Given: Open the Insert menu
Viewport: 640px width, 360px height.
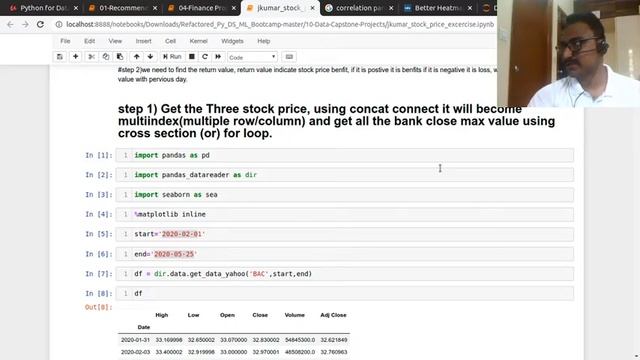Looking at the screenshot, I should [143, 41].
